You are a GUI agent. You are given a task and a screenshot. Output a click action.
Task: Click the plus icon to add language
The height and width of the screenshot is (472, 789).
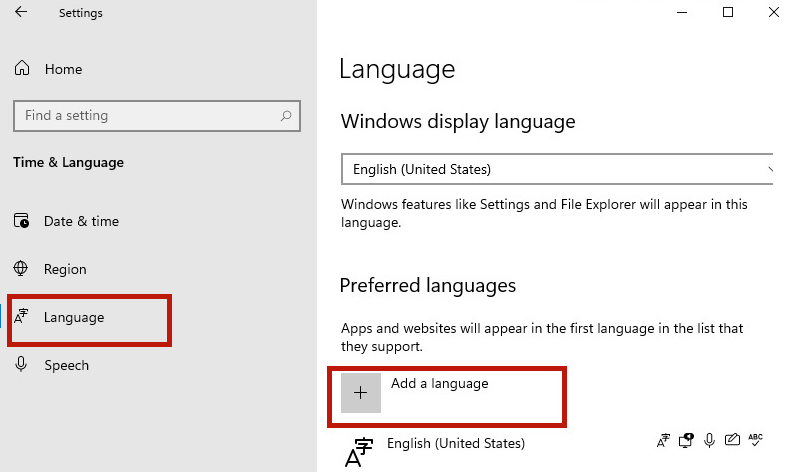point(361,393)
